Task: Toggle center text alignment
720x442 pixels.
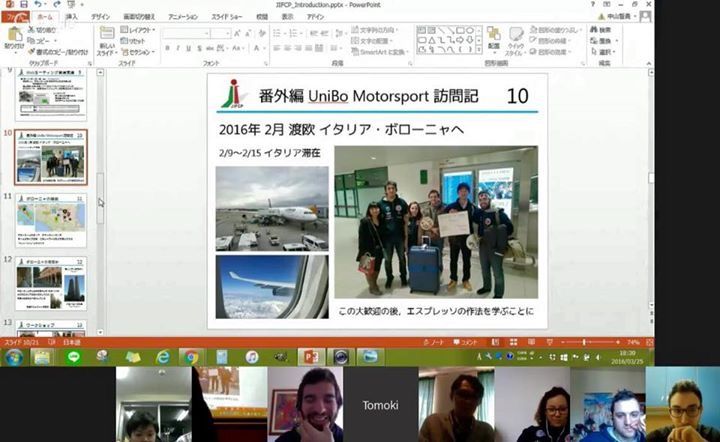Action: 287,48
